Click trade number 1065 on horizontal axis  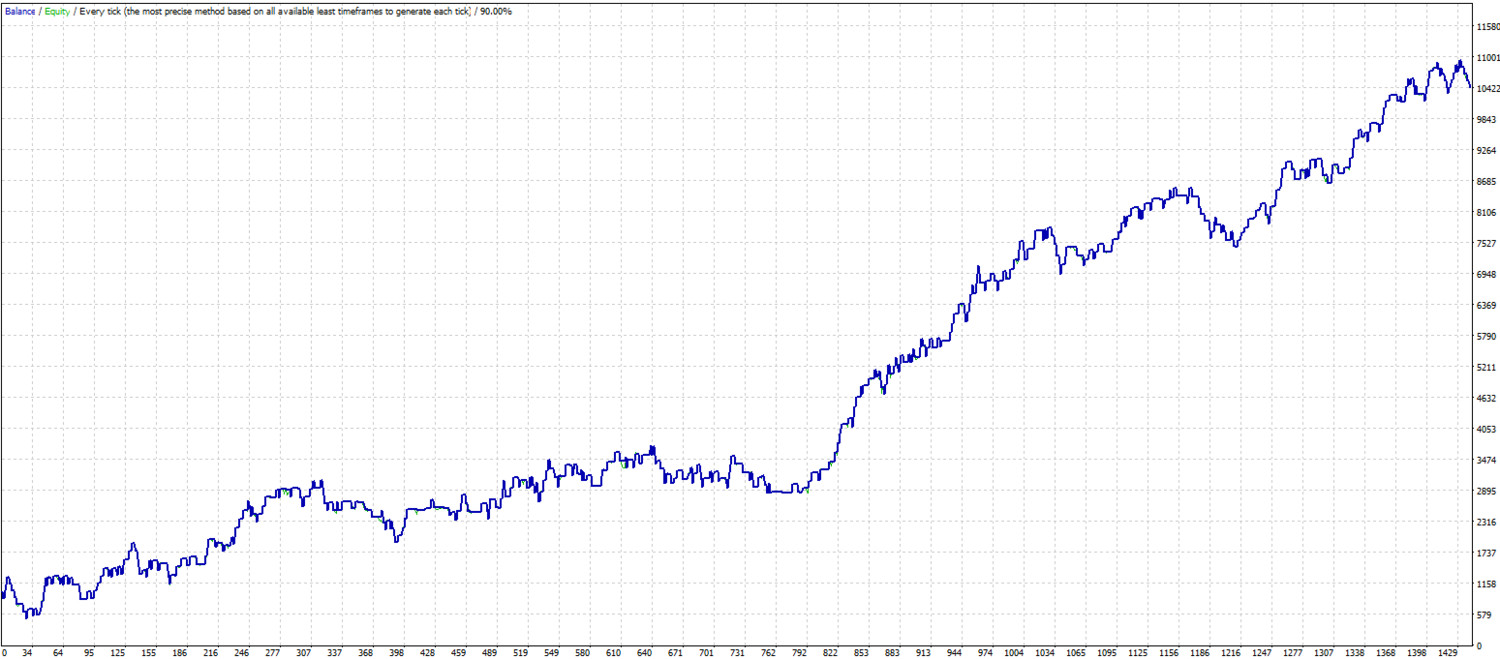coord(1074,652)
